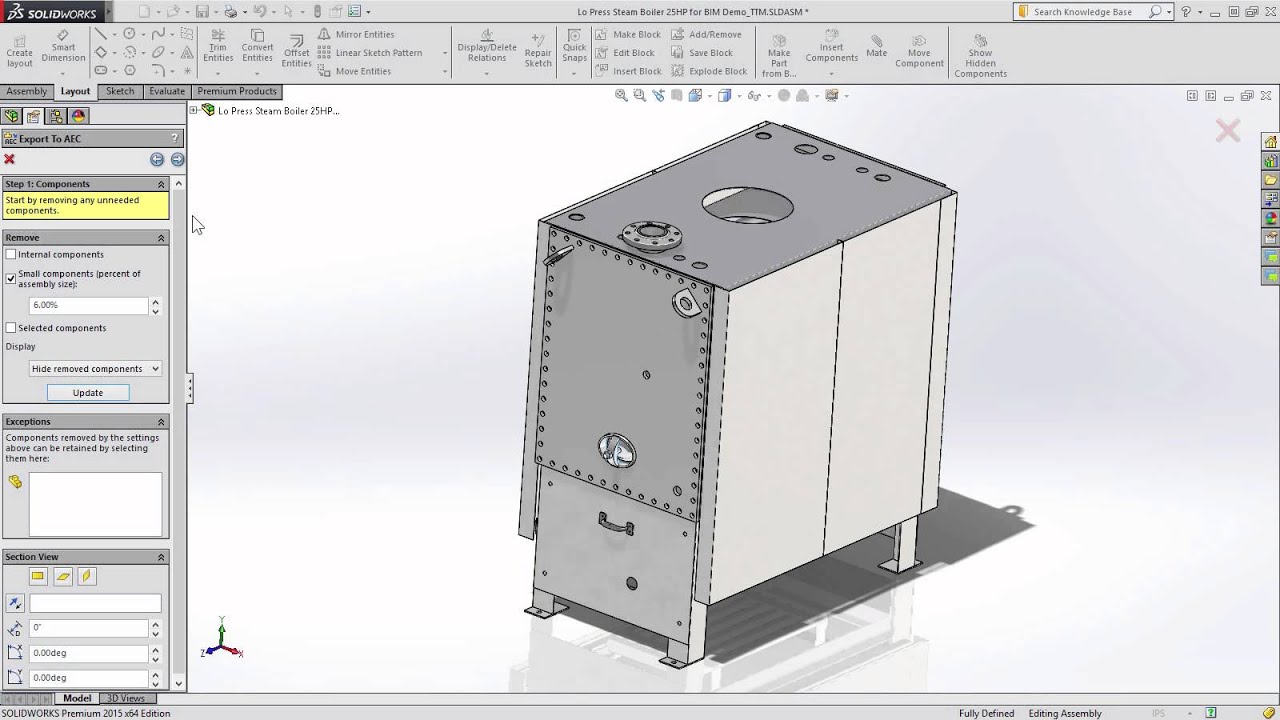
Task: Increase the small components percent spinner
Action: [x=155, y=301]
